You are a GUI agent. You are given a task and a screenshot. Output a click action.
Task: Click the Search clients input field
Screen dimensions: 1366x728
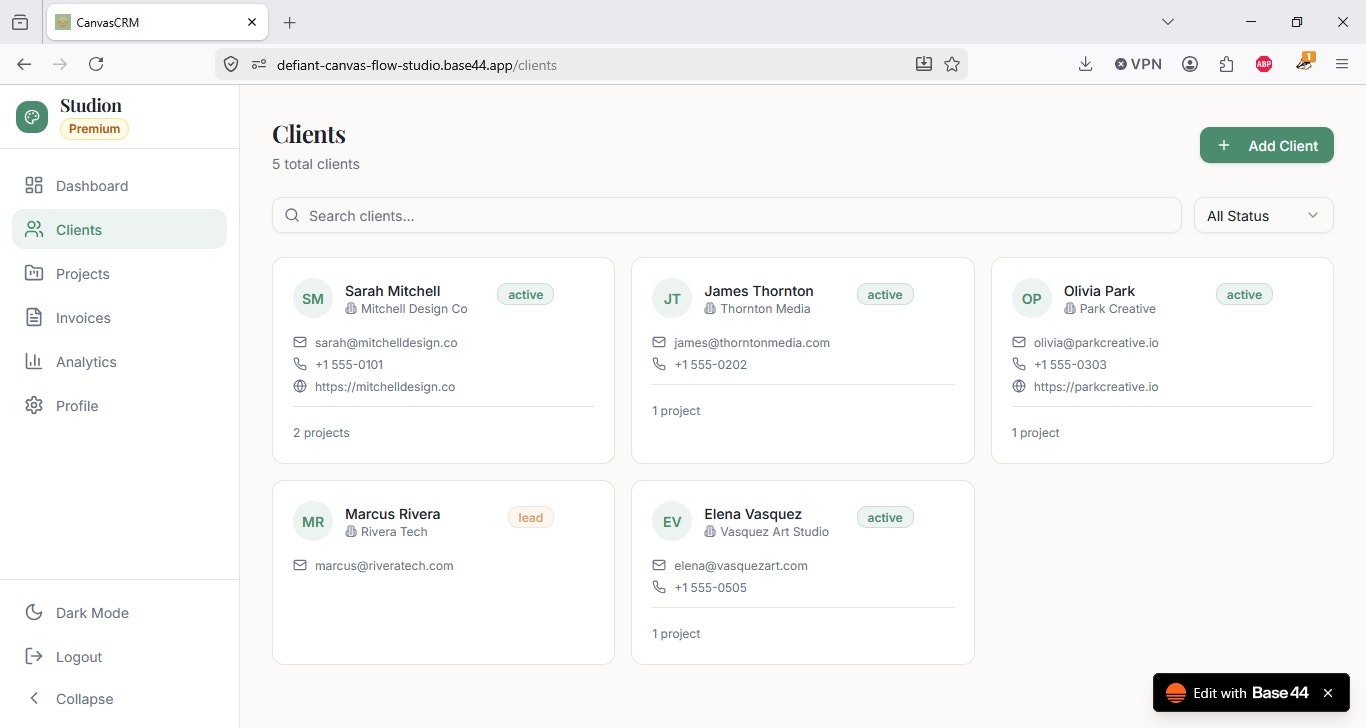coord(727,215)
